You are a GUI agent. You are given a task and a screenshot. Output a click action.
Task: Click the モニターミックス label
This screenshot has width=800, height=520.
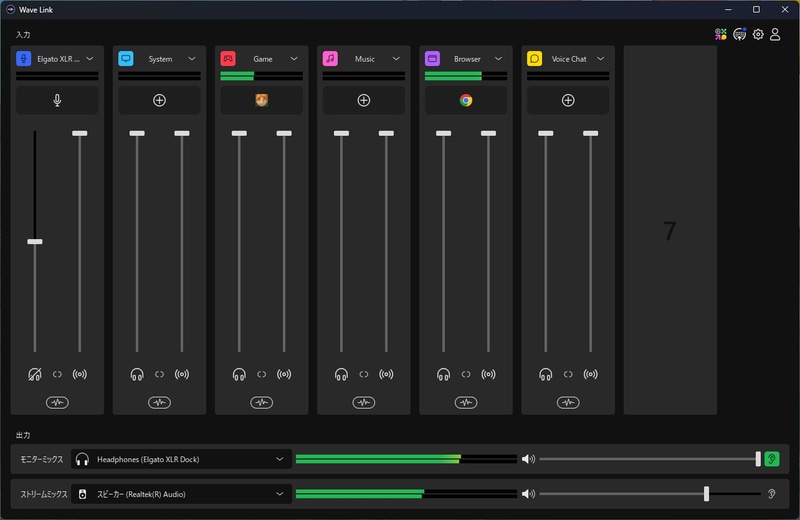point(41,459)
